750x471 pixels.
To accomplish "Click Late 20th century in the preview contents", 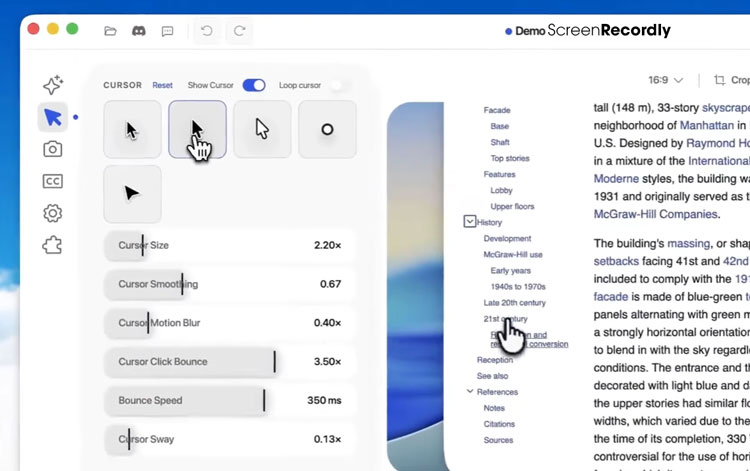I will coord(515,303).
